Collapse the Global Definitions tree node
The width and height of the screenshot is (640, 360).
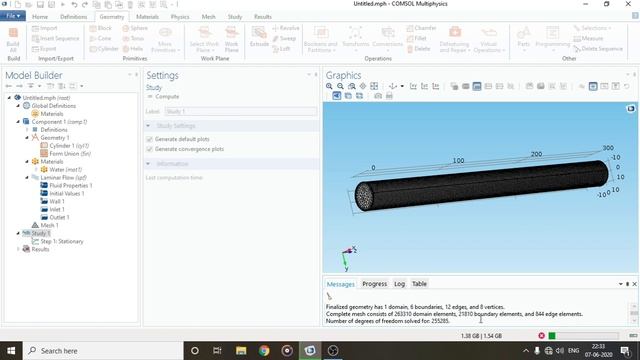pyautogui.click(x=18, y=106)
